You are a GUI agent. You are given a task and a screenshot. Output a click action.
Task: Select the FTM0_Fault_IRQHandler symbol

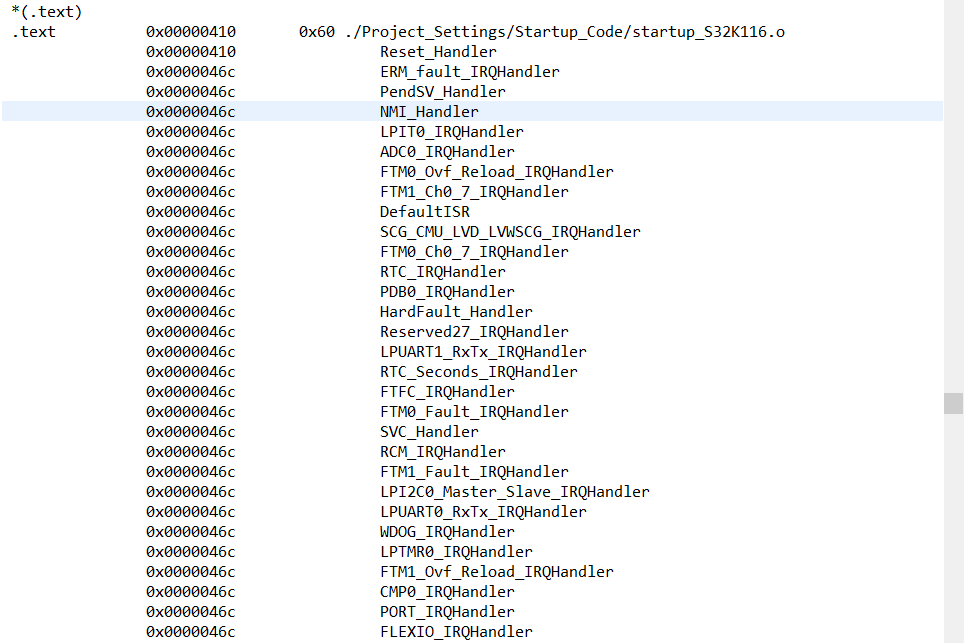pyautogui.click(x=474, y=412)
